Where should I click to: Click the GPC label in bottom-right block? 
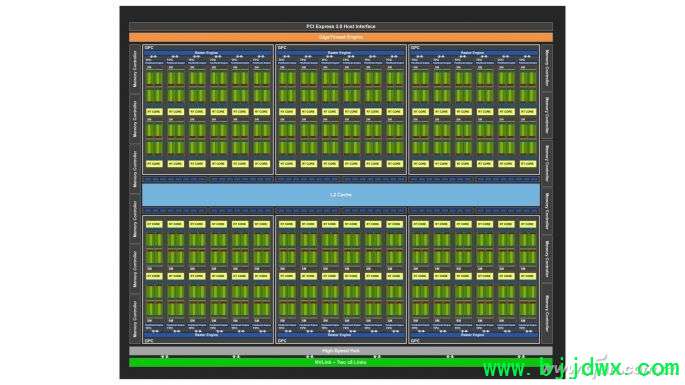(415, 340)
